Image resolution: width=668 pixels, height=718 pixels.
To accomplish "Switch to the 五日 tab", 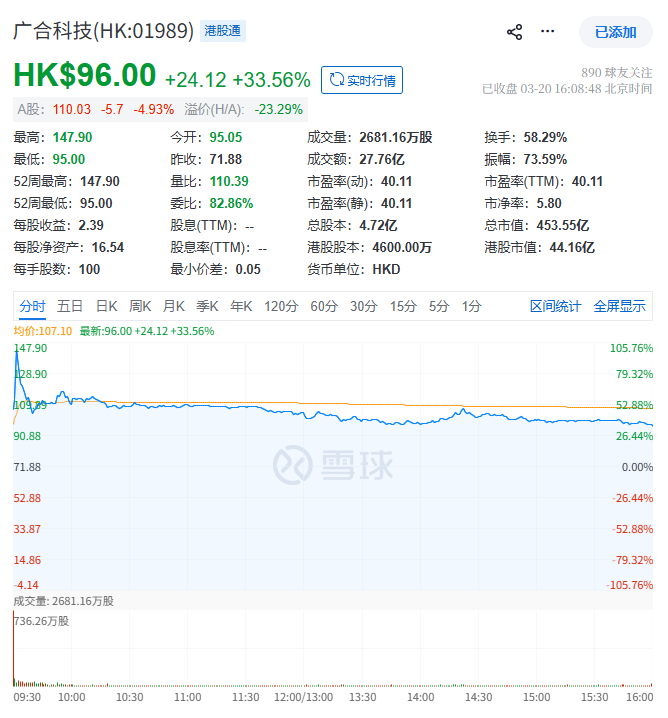I will pos(70,306).
